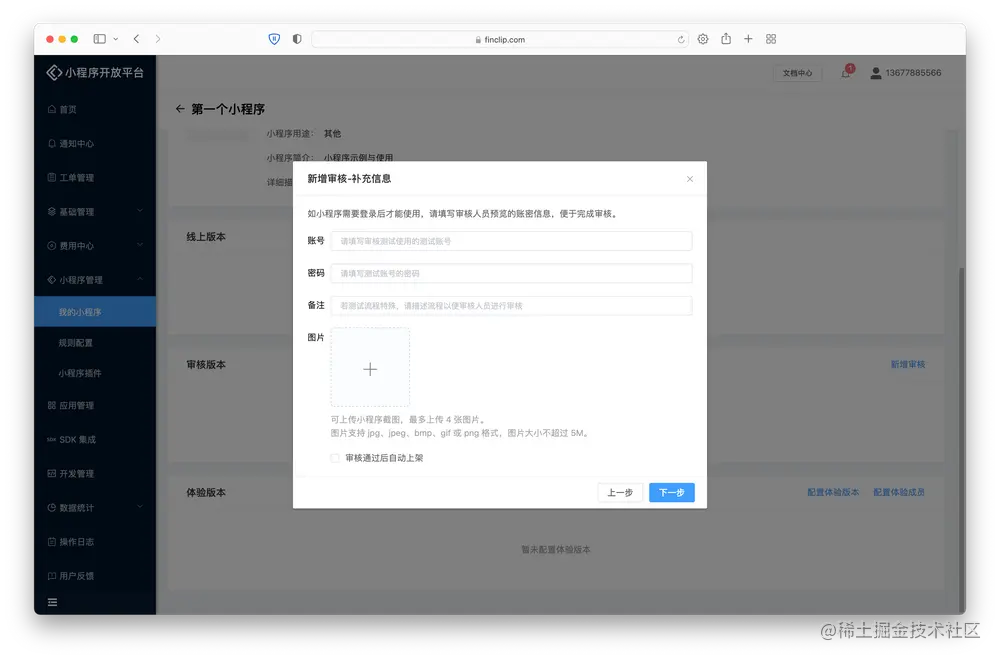Click the Safari share icon
1000x660 pixels.
click(x=726, y=39)
